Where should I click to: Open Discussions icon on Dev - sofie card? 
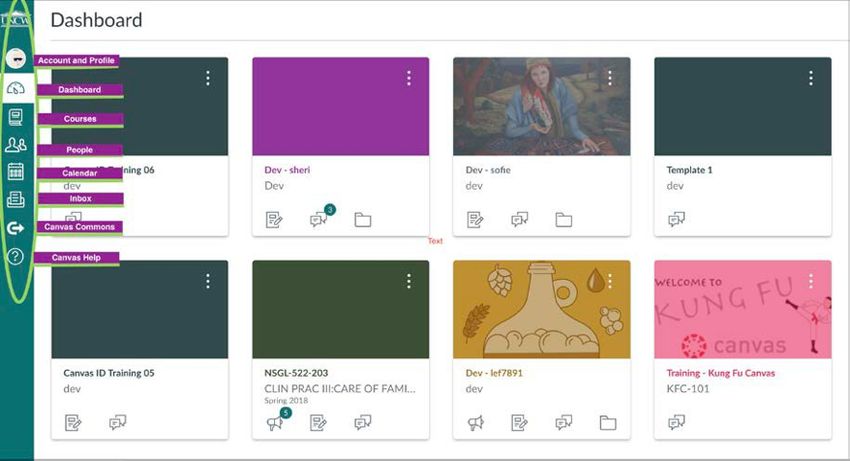point(519,220)
